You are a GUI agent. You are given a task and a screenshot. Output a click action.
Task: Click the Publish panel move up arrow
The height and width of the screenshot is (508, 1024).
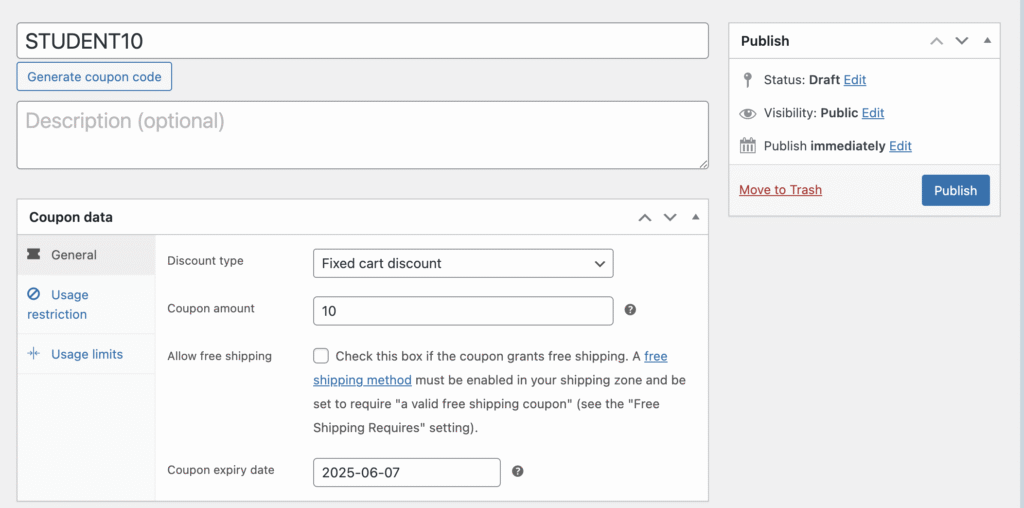click(936, 41)
